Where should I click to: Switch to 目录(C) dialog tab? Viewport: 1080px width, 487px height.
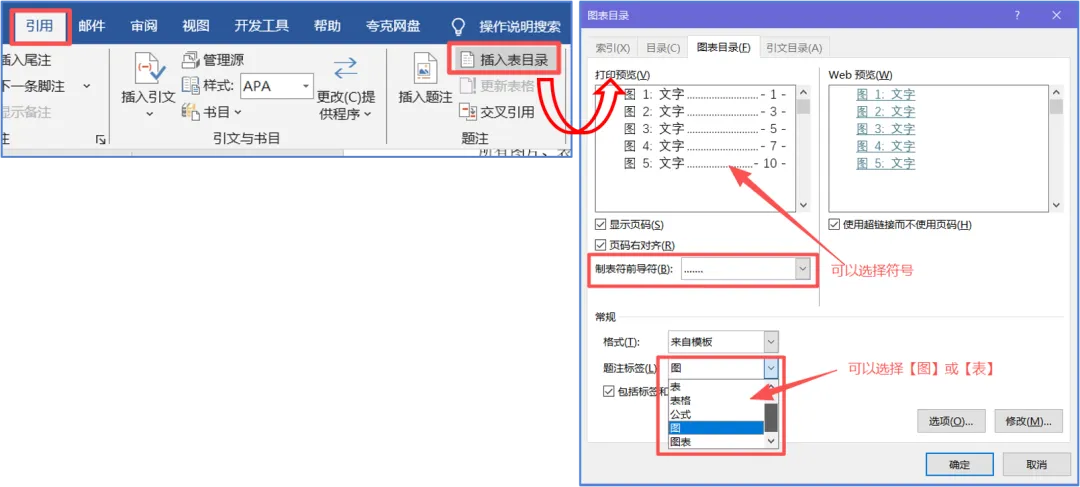pyautogui.click(x=663, y=48)
